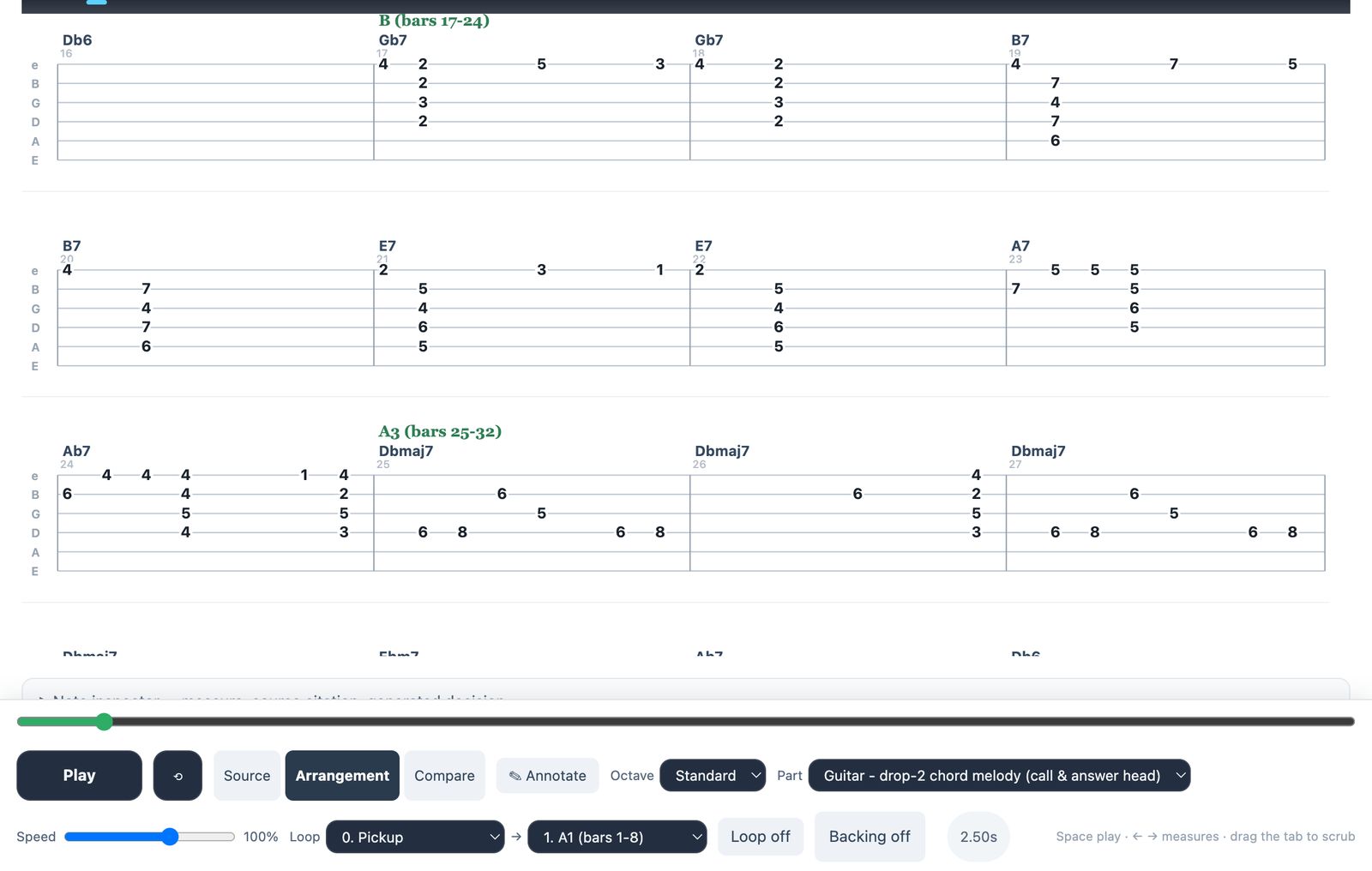Screen dimensions: 1372x871
Task: Select the Arrangement view tab
Action: [x=342, y=776]
